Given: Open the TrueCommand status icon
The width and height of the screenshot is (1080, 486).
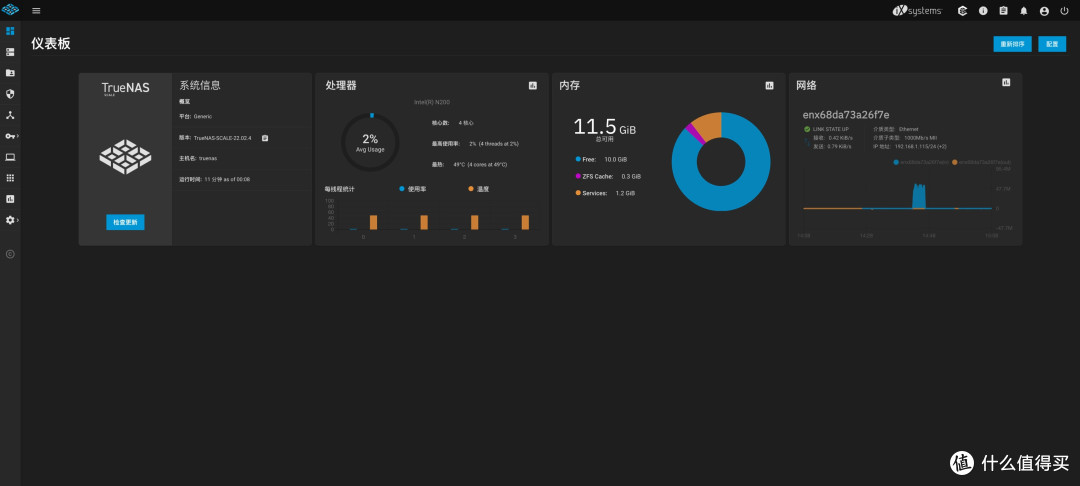Looking at the screenshot, I should point(962,11).
